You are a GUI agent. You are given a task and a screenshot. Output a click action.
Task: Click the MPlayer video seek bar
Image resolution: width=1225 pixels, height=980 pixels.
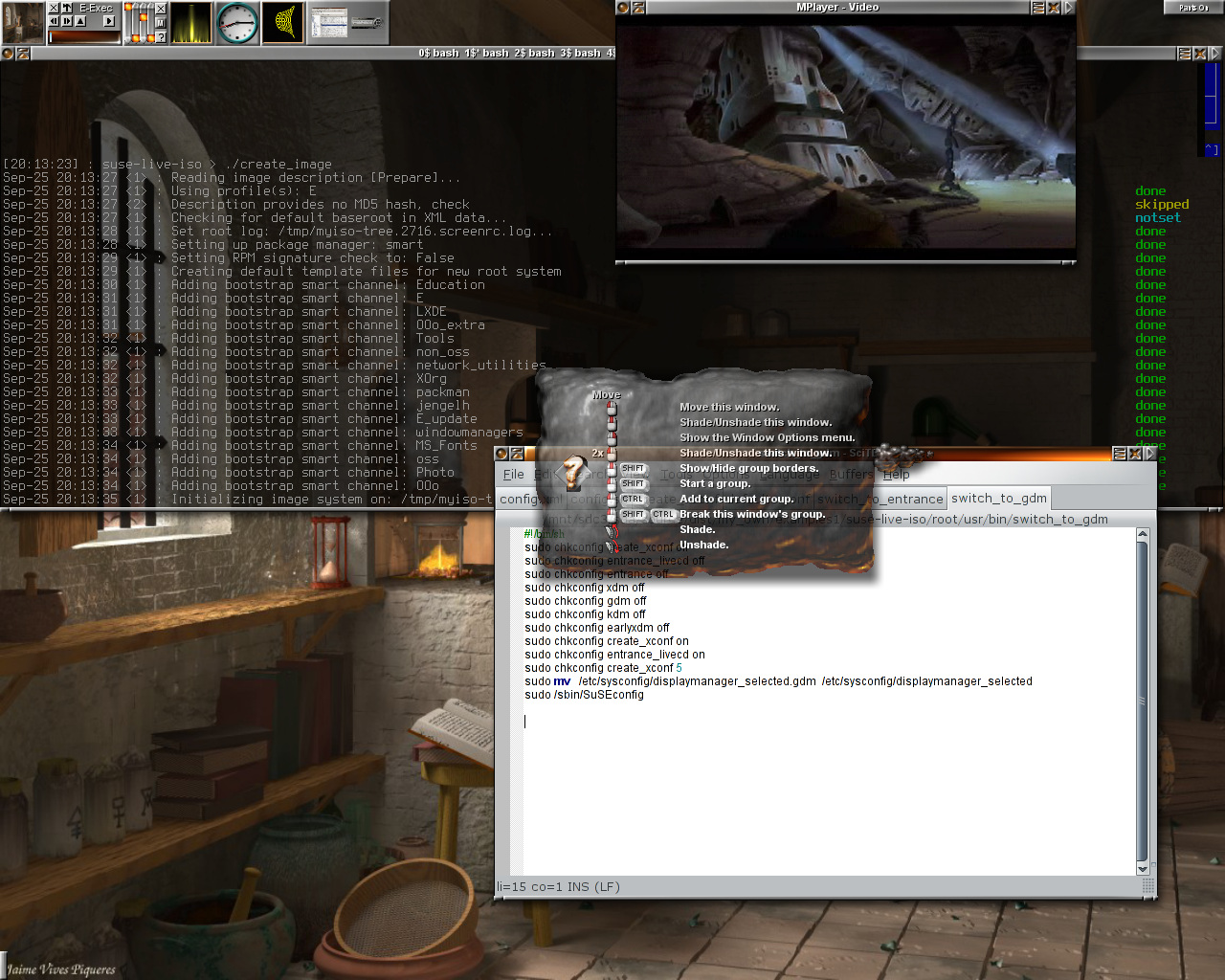[x=845, y=262]
